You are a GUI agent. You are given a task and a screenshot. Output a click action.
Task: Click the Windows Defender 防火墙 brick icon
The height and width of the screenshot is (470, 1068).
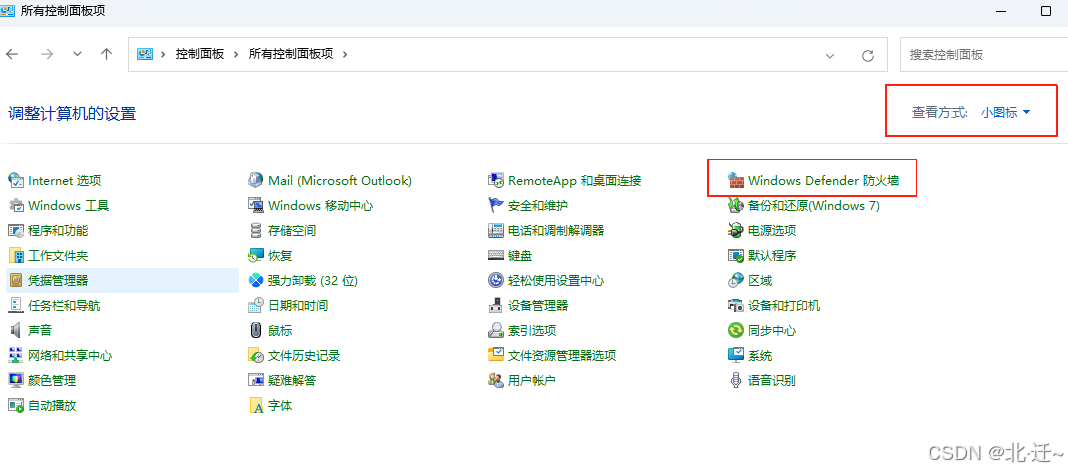point(736,181)
